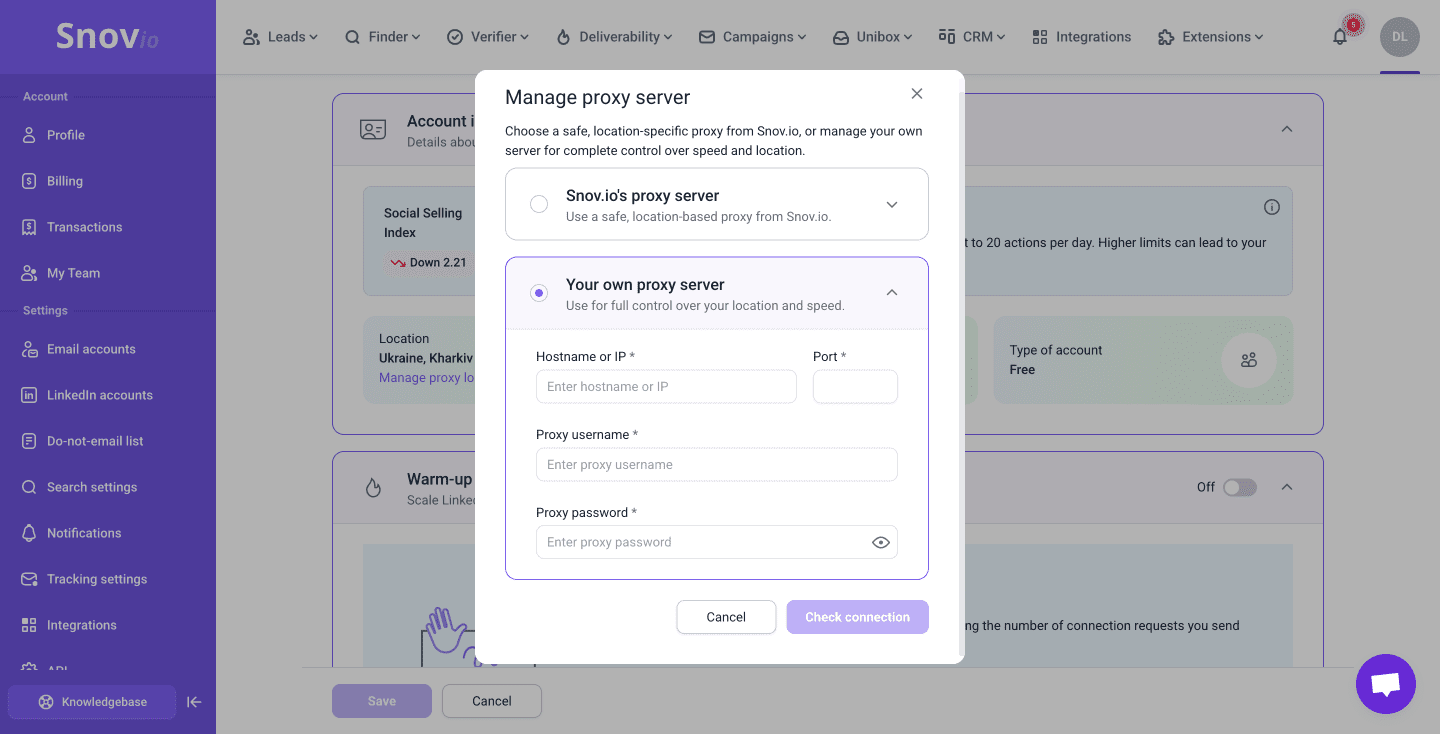Image resolution: width=1440 pixels, height=734 pixels.
Task: Collapse the sidebar with arrow icon
Action: click(195, 702)
